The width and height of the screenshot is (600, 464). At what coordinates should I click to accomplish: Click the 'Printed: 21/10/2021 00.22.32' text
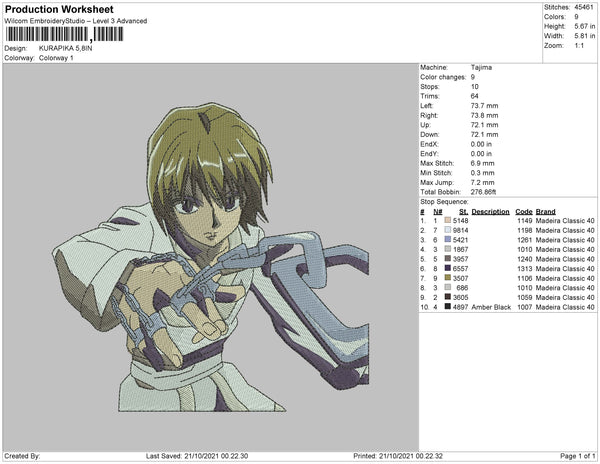click(x=398, y=456)
